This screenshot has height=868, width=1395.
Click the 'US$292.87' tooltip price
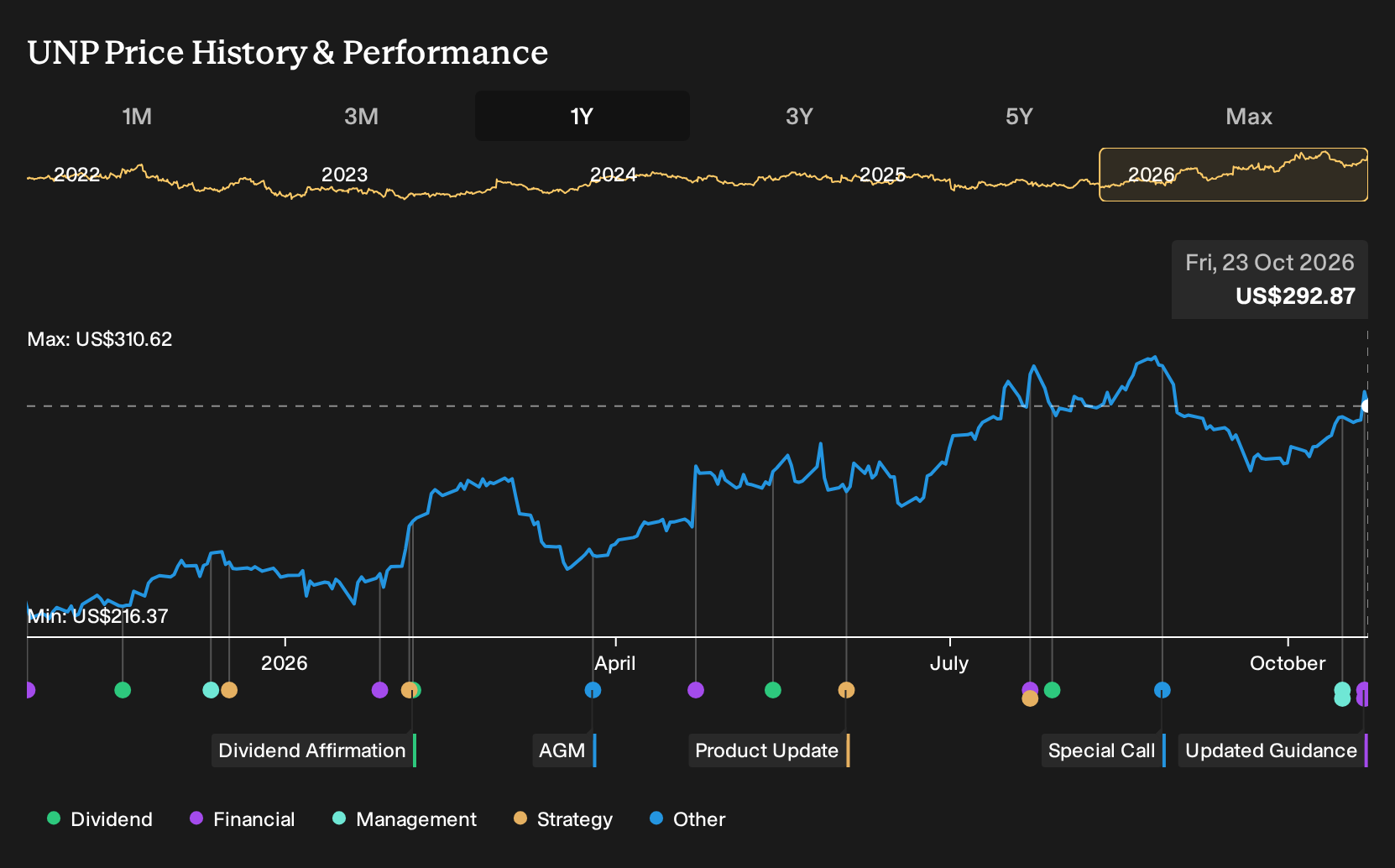click(x=1295, y=296)
